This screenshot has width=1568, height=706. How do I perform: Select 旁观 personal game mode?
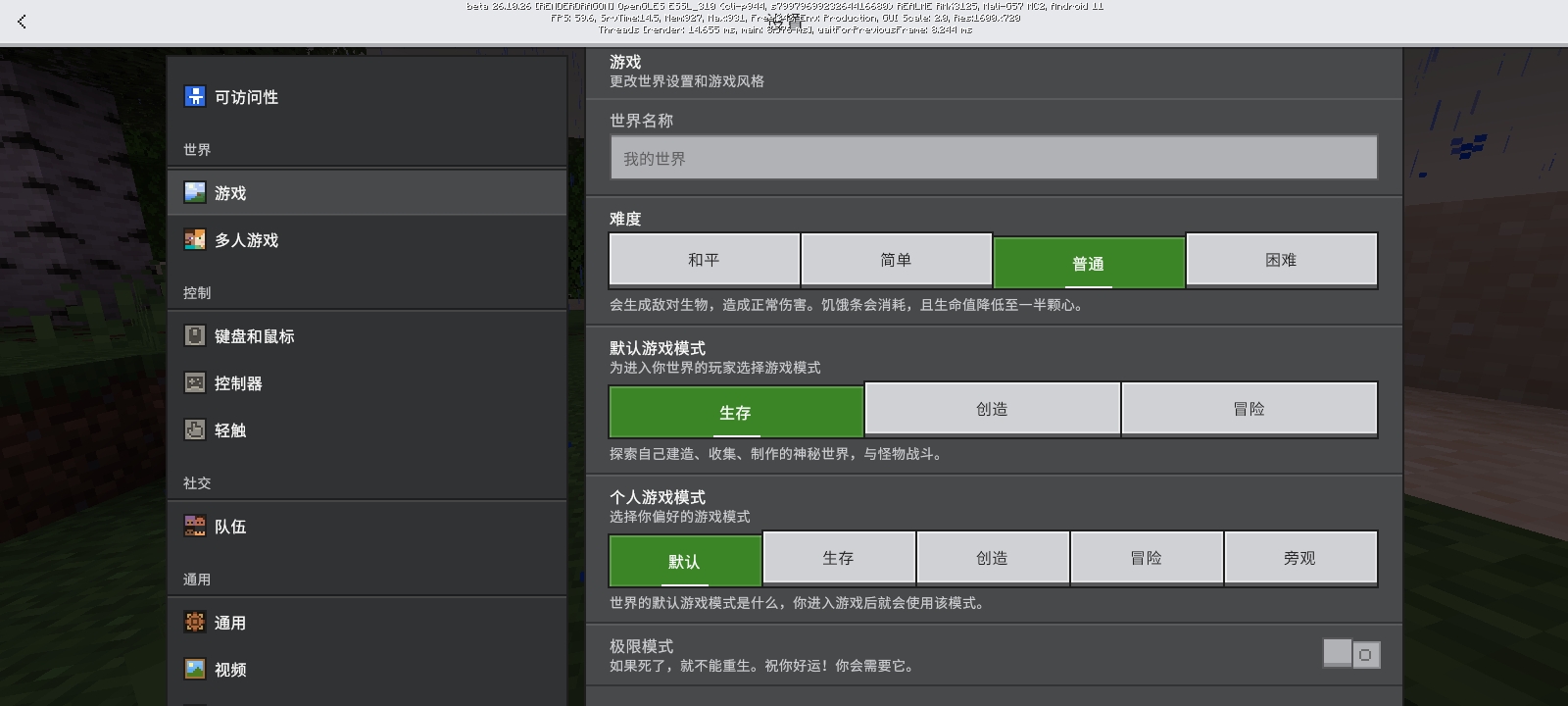[1300, 559]
